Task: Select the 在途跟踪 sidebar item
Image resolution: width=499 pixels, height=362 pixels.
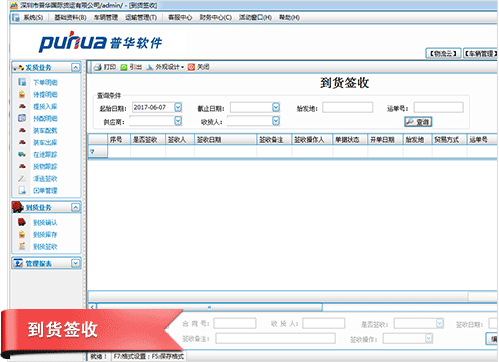Action: [45, 154]
